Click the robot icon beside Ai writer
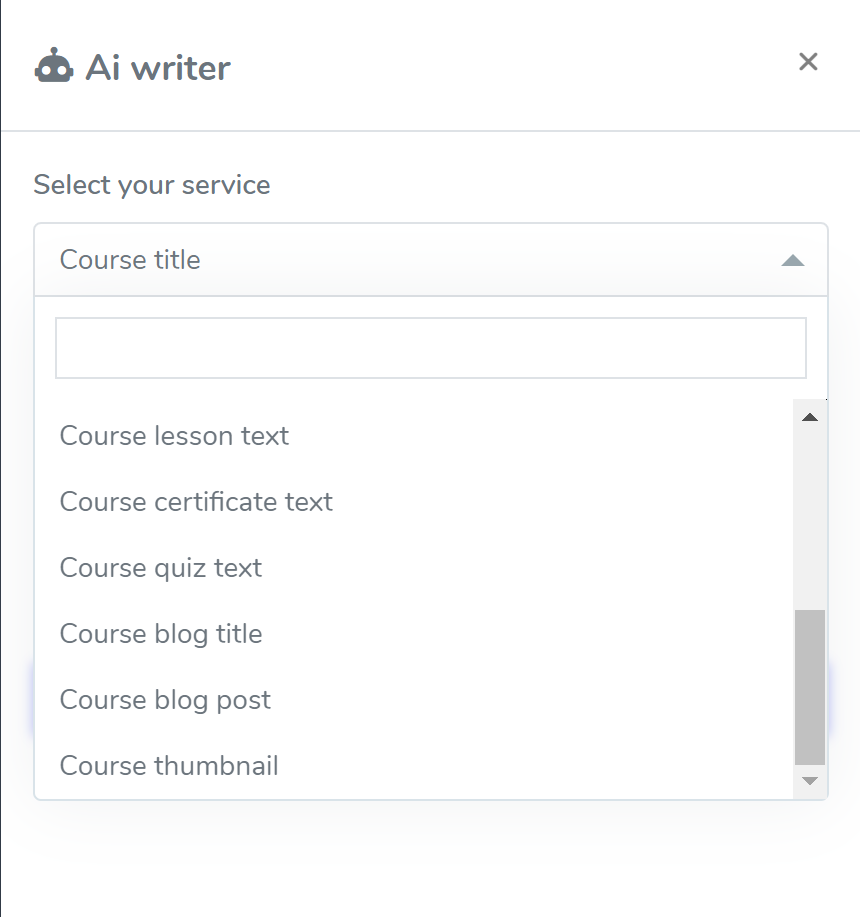This screenshot has height=917, width=860. 54,66
